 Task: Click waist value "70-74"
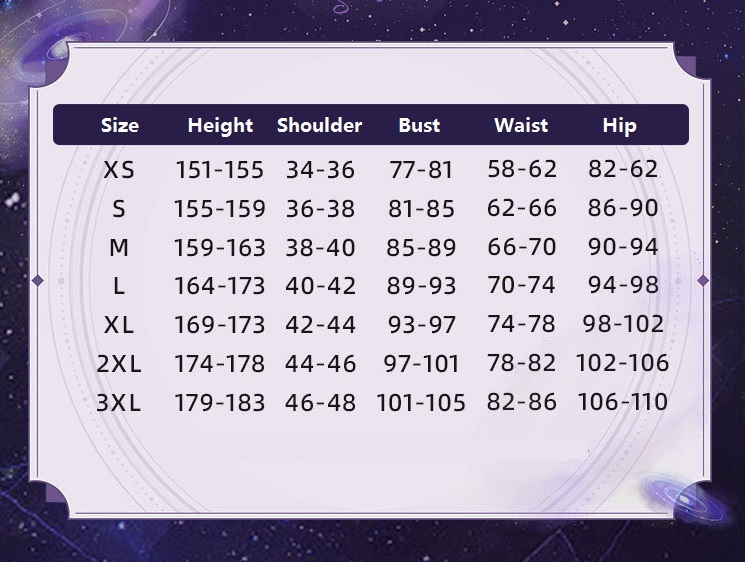[x=522, y=285]
